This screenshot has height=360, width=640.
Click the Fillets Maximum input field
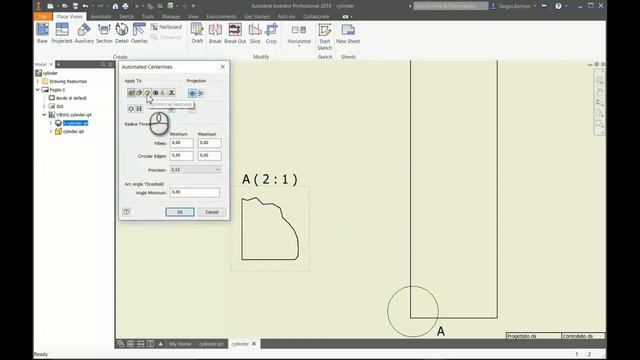tap(210, 143)
